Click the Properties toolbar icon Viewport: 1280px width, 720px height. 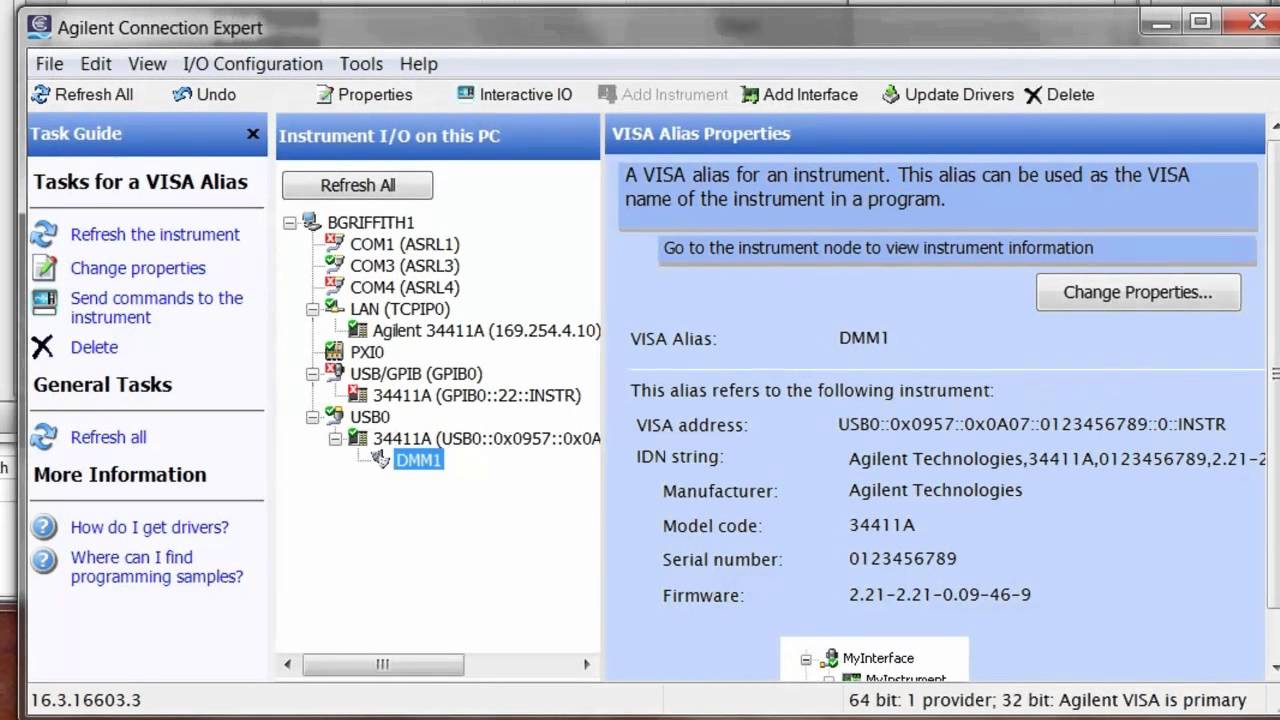point(325,94)
